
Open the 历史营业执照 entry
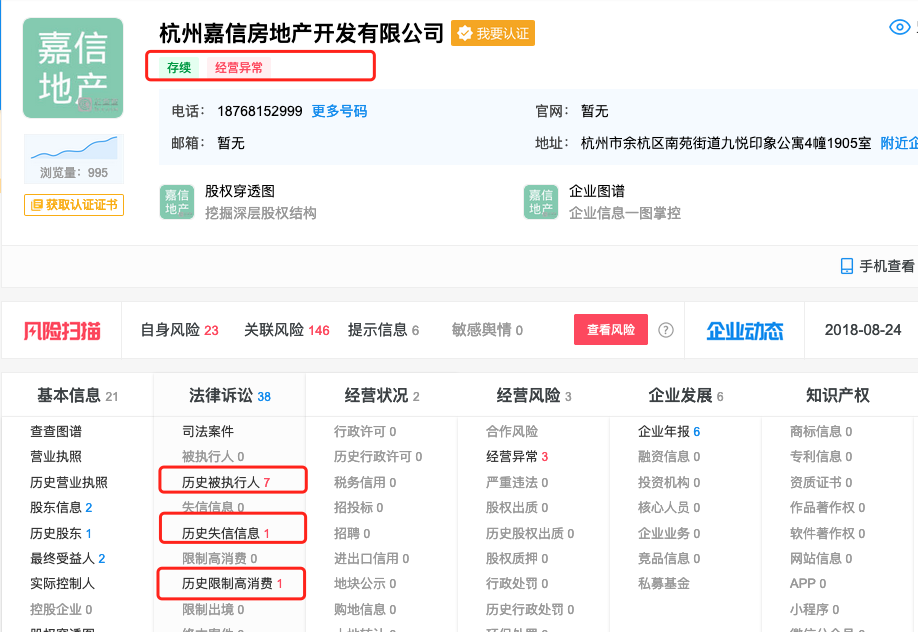pos(69,483)
